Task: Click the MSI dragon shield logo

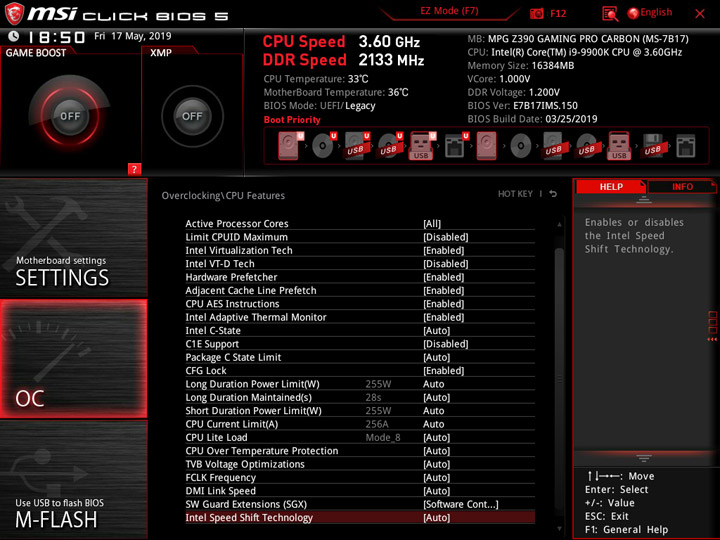Action: [x=14, y=14]
